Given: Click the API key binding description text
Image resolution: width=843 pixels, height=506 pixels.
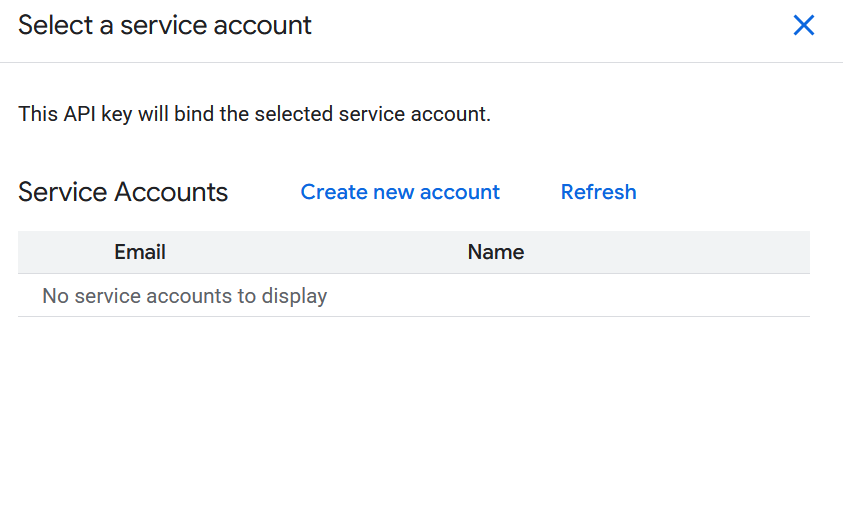Looking at the screenshot, I should (x=254, y=114).
